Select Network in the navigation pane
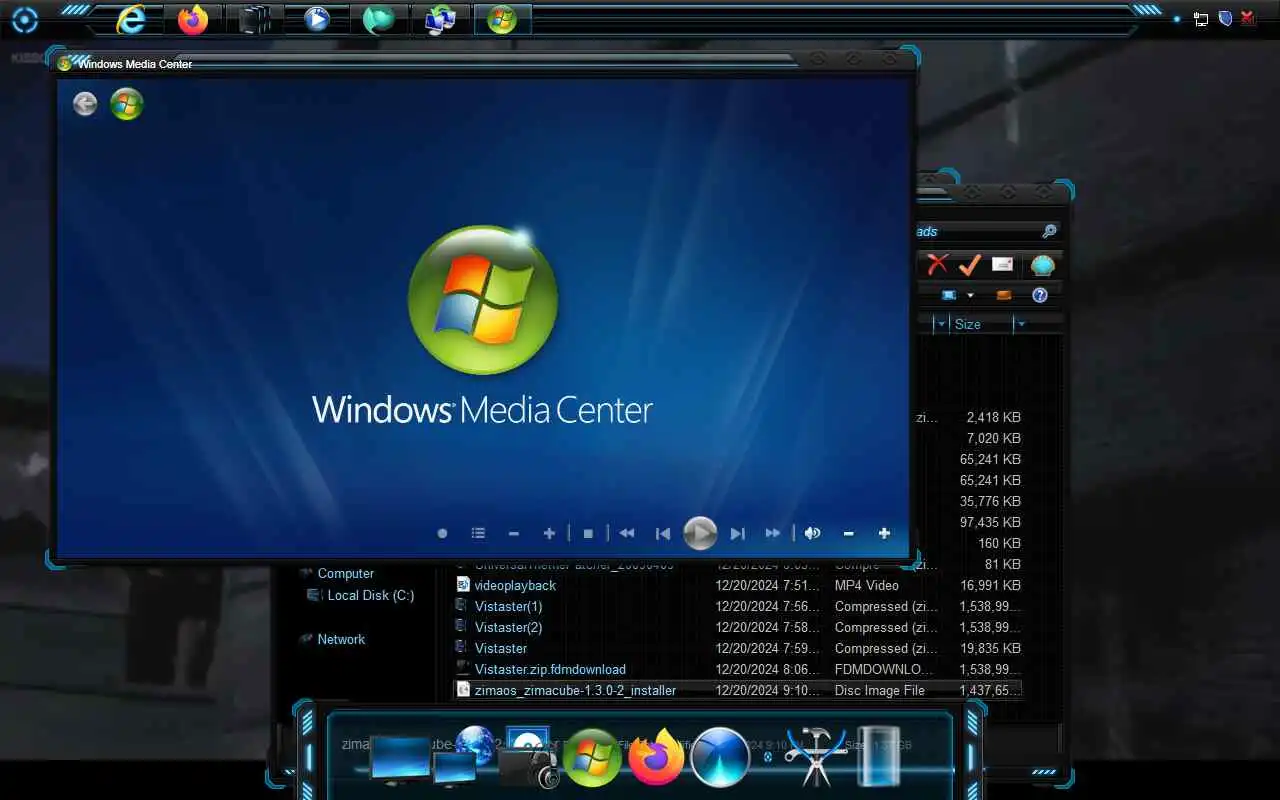 click(341, 639)
